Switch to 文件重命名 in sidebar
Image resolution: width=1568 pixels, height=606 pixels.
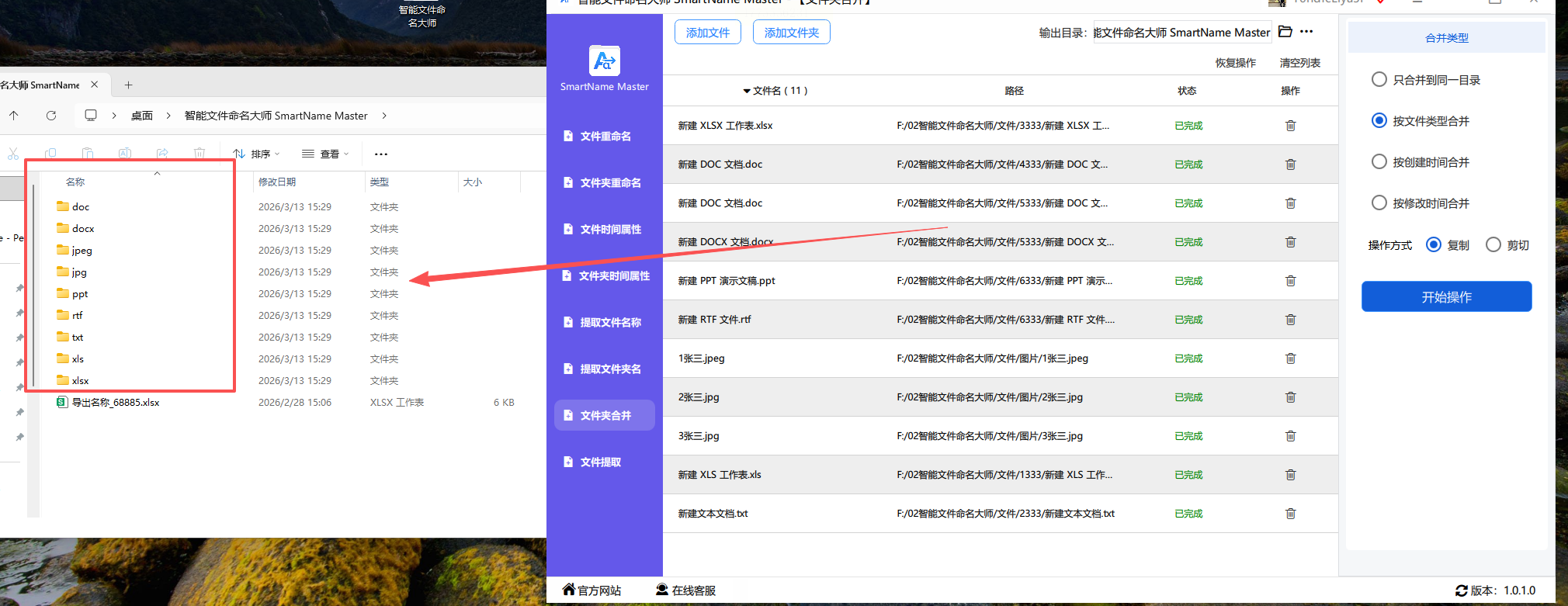click(605, 137)
